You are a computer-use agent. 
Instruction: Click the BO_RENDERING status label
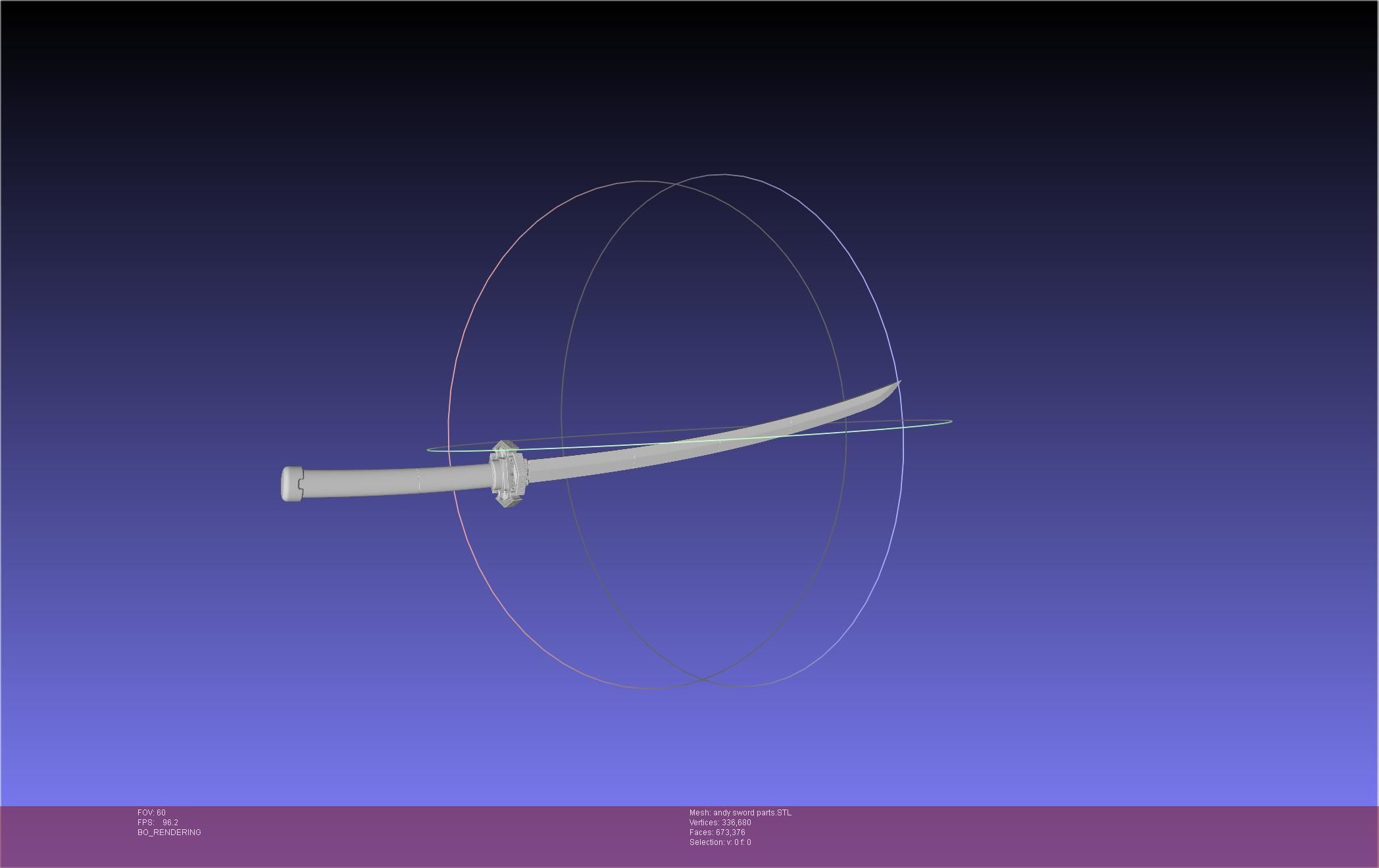point(169,832)
